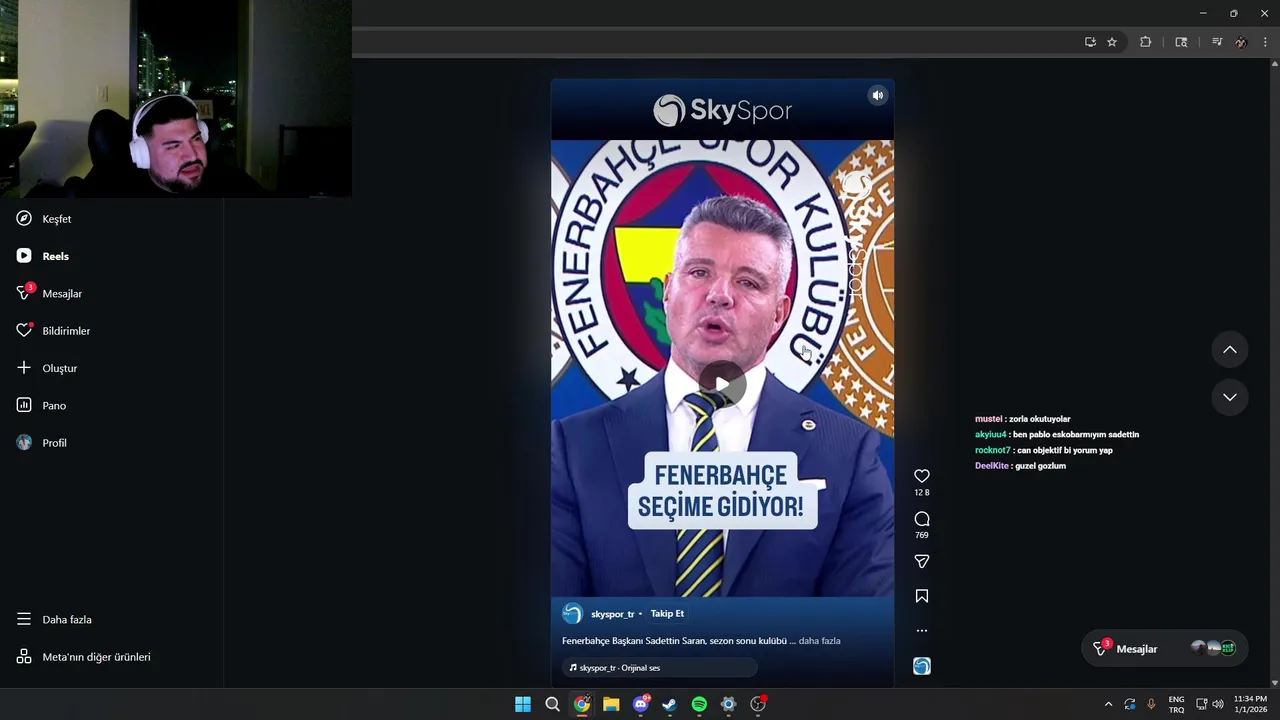Open the reel comments bubble
Screen dimensions: 1280x720
click(x=922, y=519)
